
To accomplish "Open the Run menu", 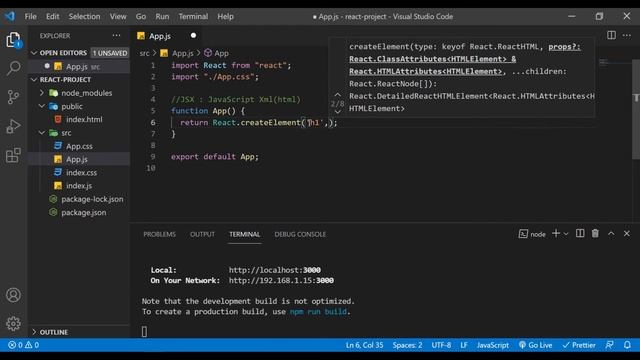I will pos(162,16).
